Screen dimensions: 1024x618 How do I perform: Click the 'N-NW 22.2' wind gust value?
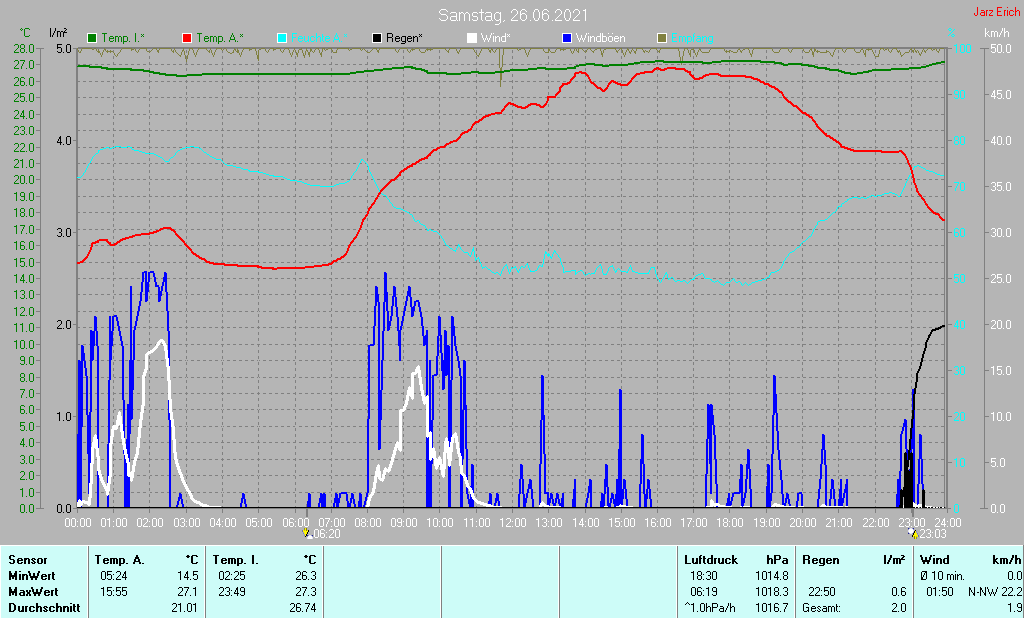(x=994, y=591)
